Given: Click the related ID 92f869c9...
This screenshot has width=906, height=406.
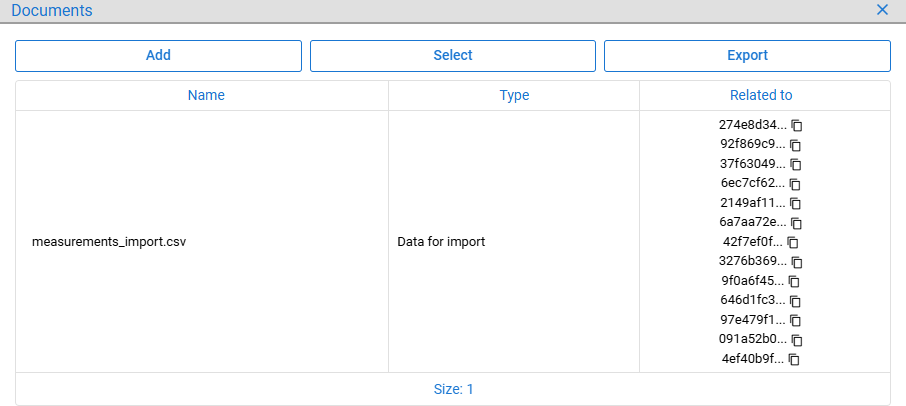Looking at the screenshot, I should click(x=753, y=144).
